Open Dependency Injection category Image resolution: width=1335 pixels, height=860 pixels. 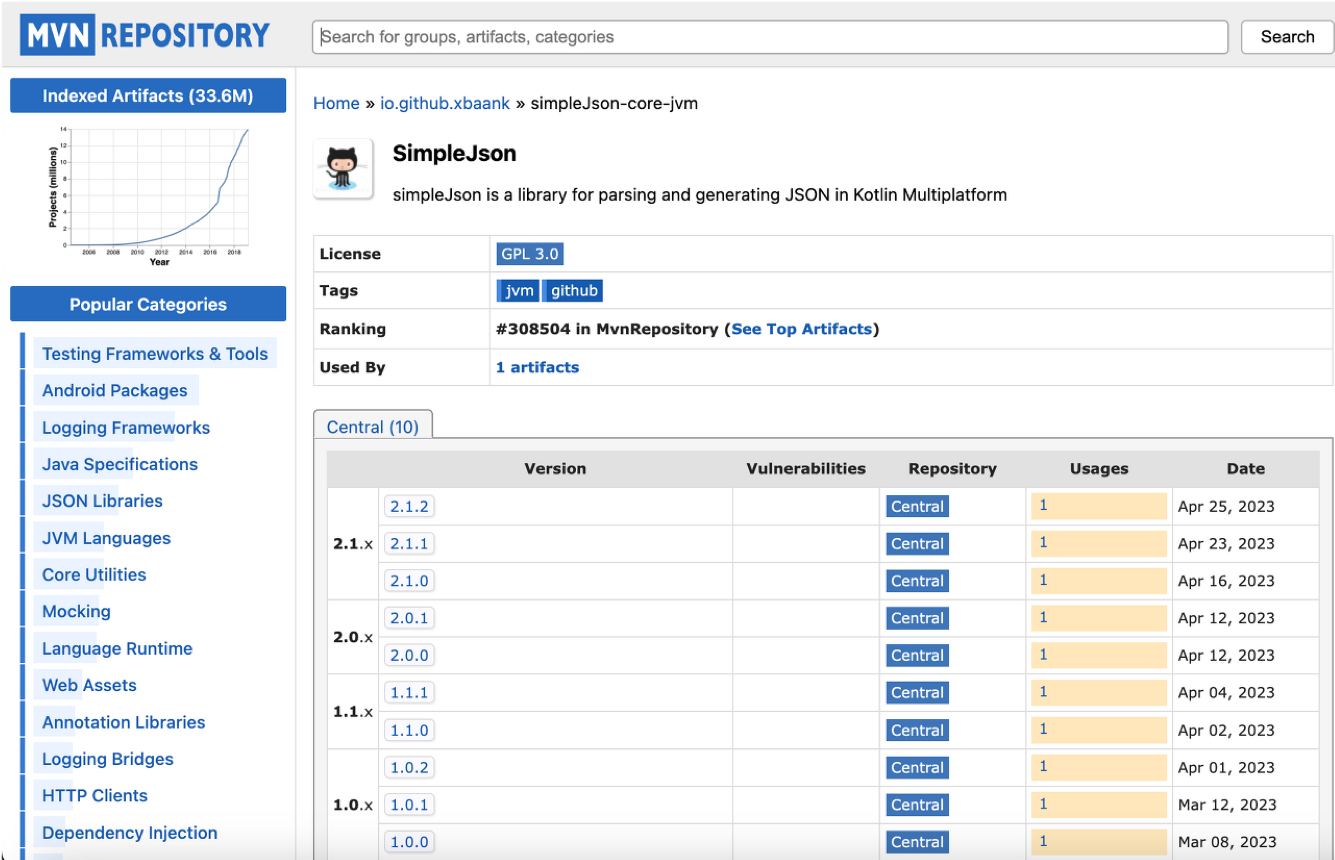pyautogui.click(x=130, y=833)
